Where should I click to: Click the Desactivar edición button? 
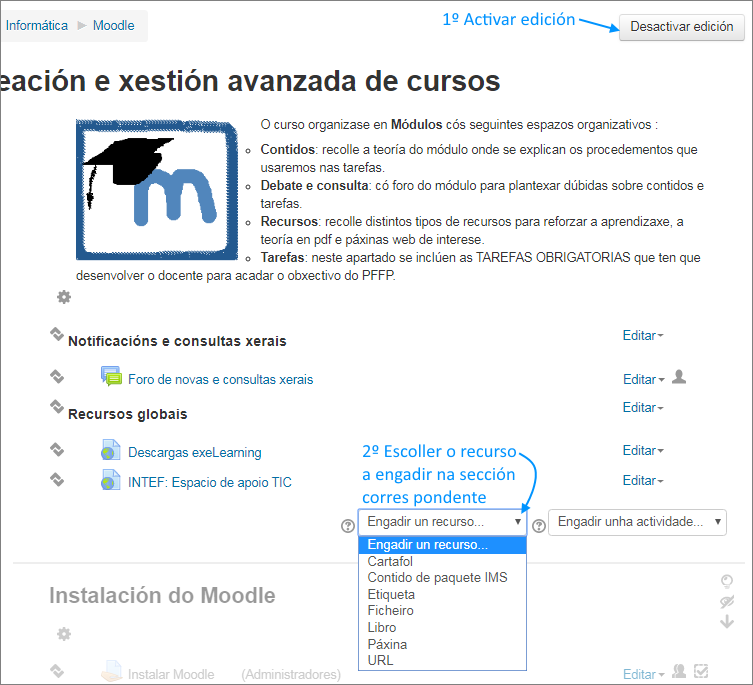point(681,27)
